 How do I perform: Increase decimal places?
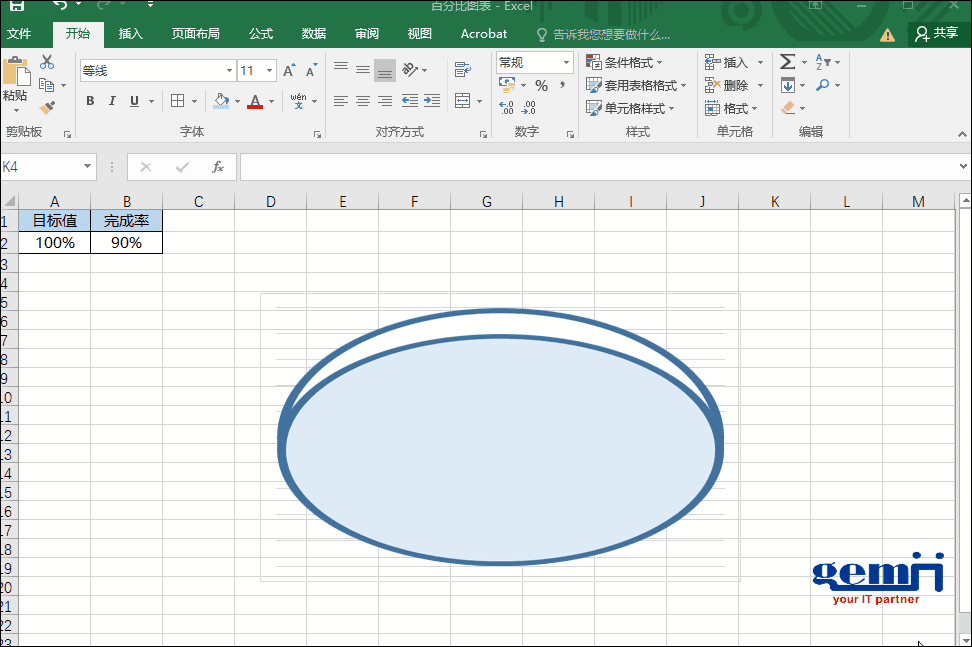(506, 108)
